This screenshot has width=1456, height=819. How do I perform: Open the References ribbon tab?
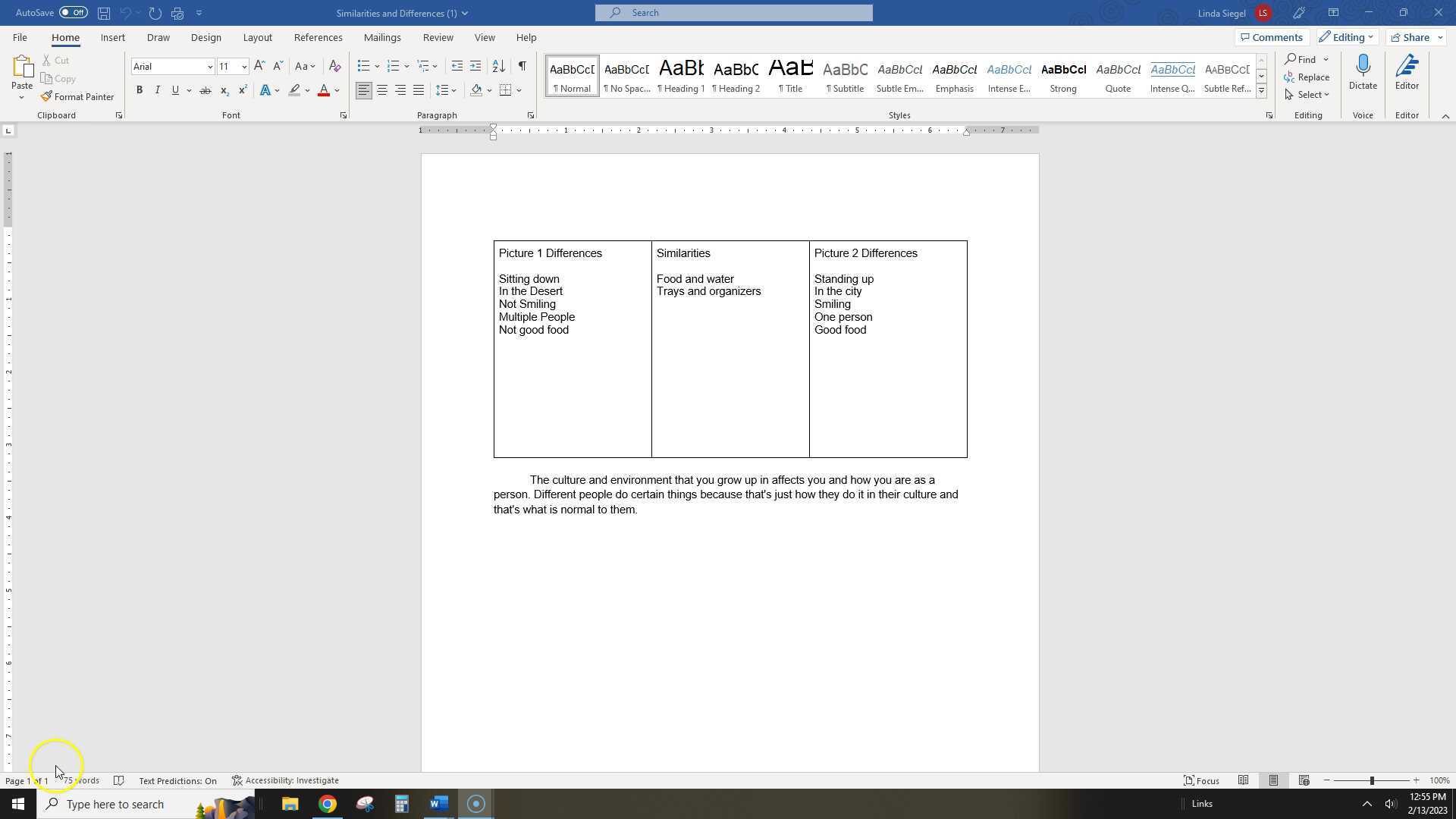[x=318, y=37]
